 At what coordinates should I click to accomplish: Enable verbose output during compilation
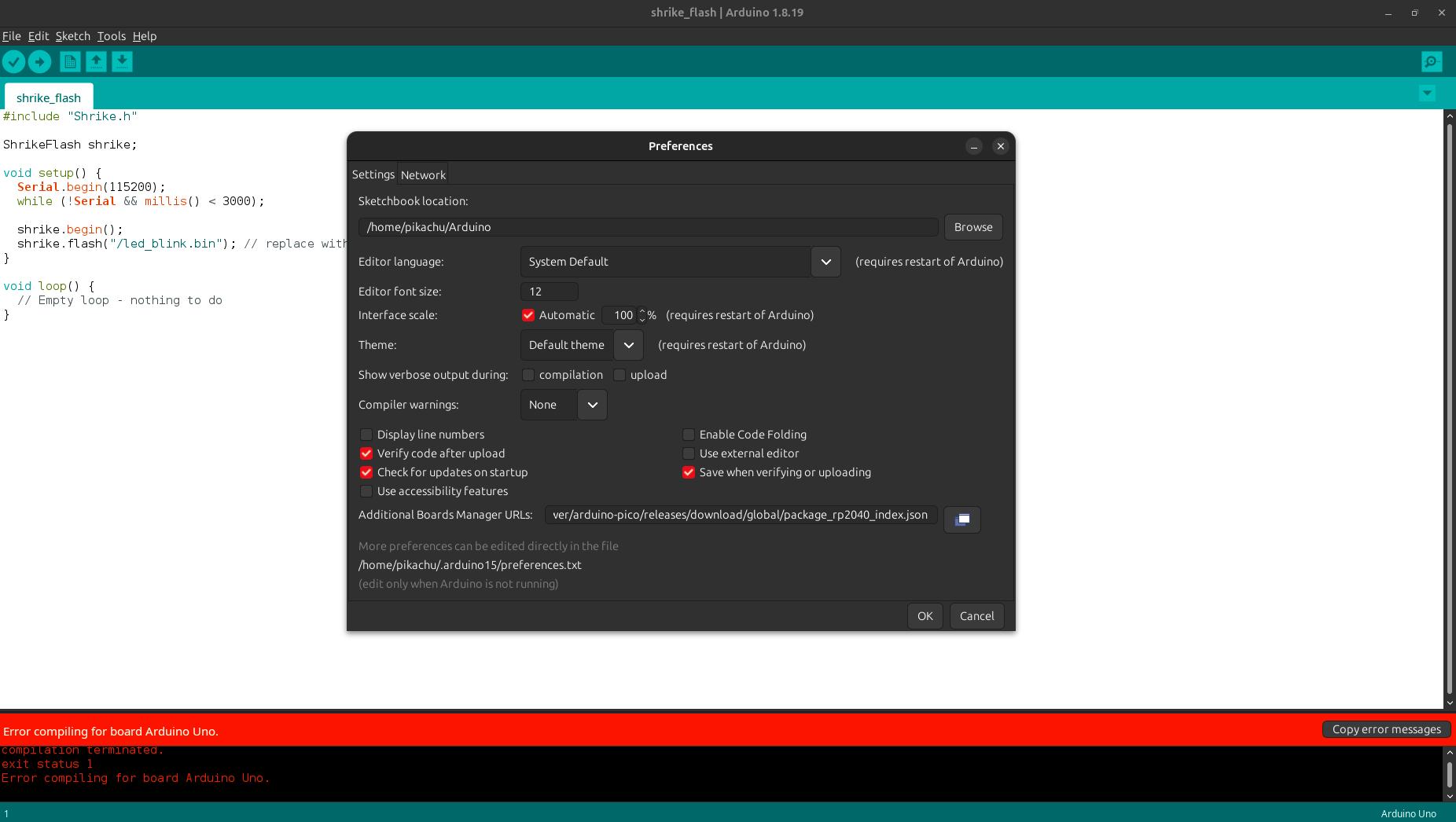[528, 375]
